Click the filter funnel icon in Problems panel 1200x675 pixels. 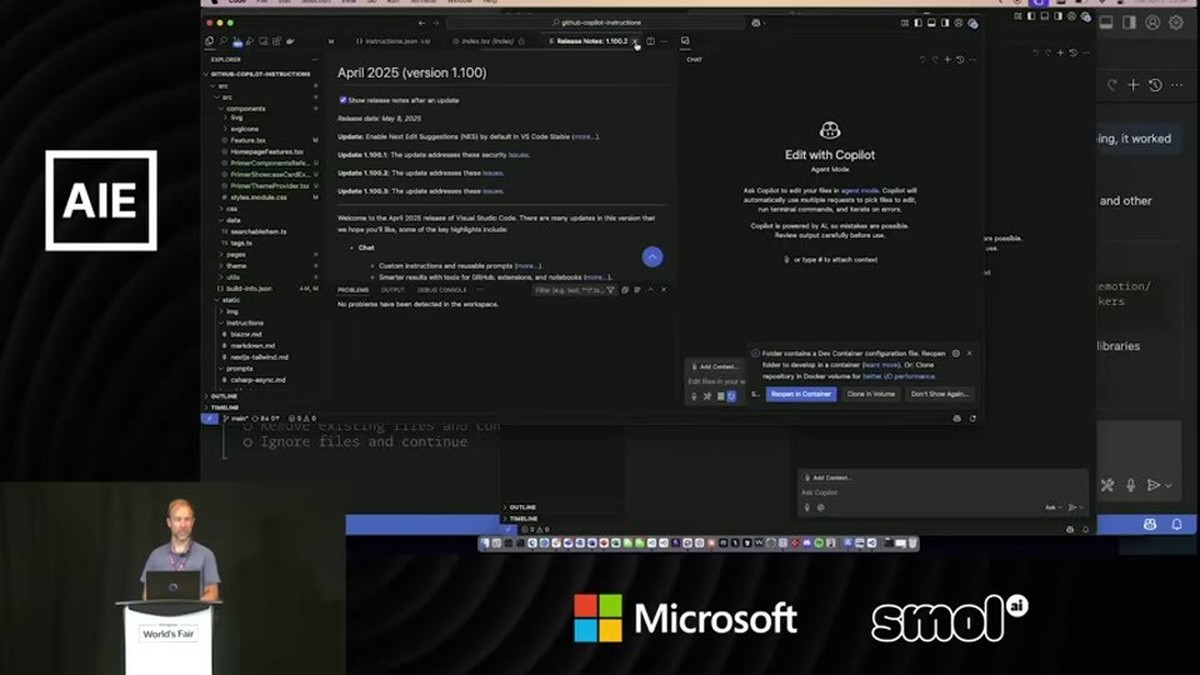pos(611,290)
